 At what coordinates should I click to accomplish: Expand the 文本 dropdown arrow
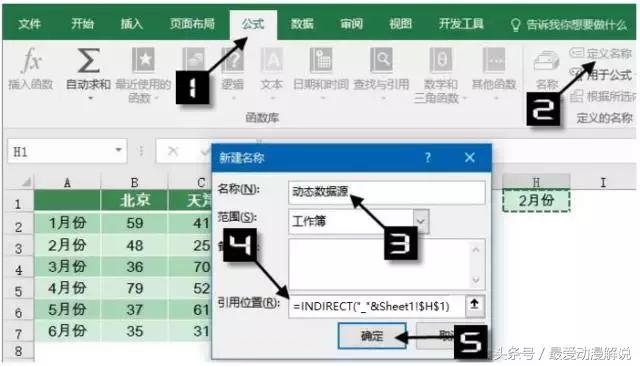273,99
